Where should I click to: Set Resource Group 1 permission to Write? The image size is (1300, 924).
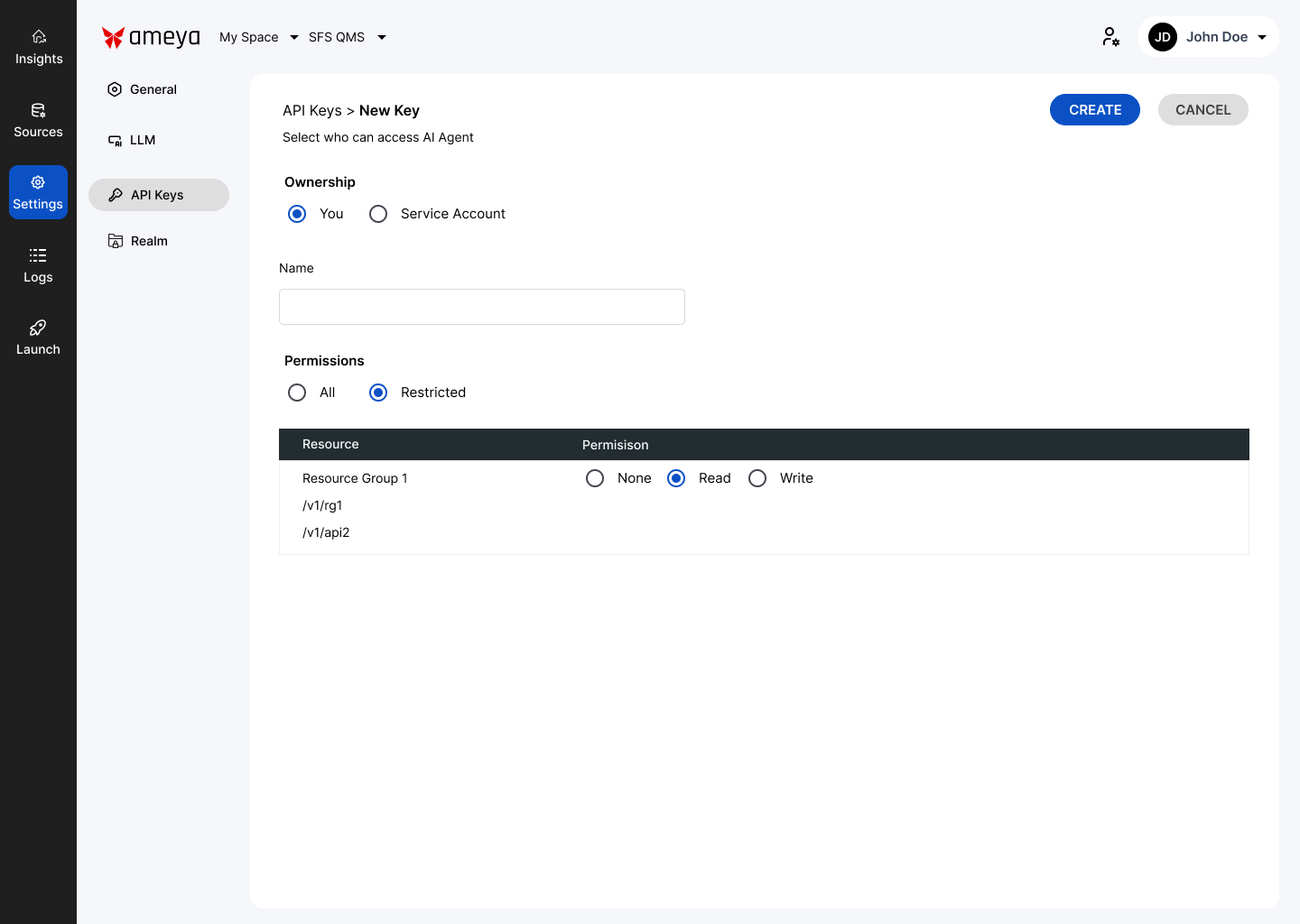pyautogui.click(x=757, y=478)
